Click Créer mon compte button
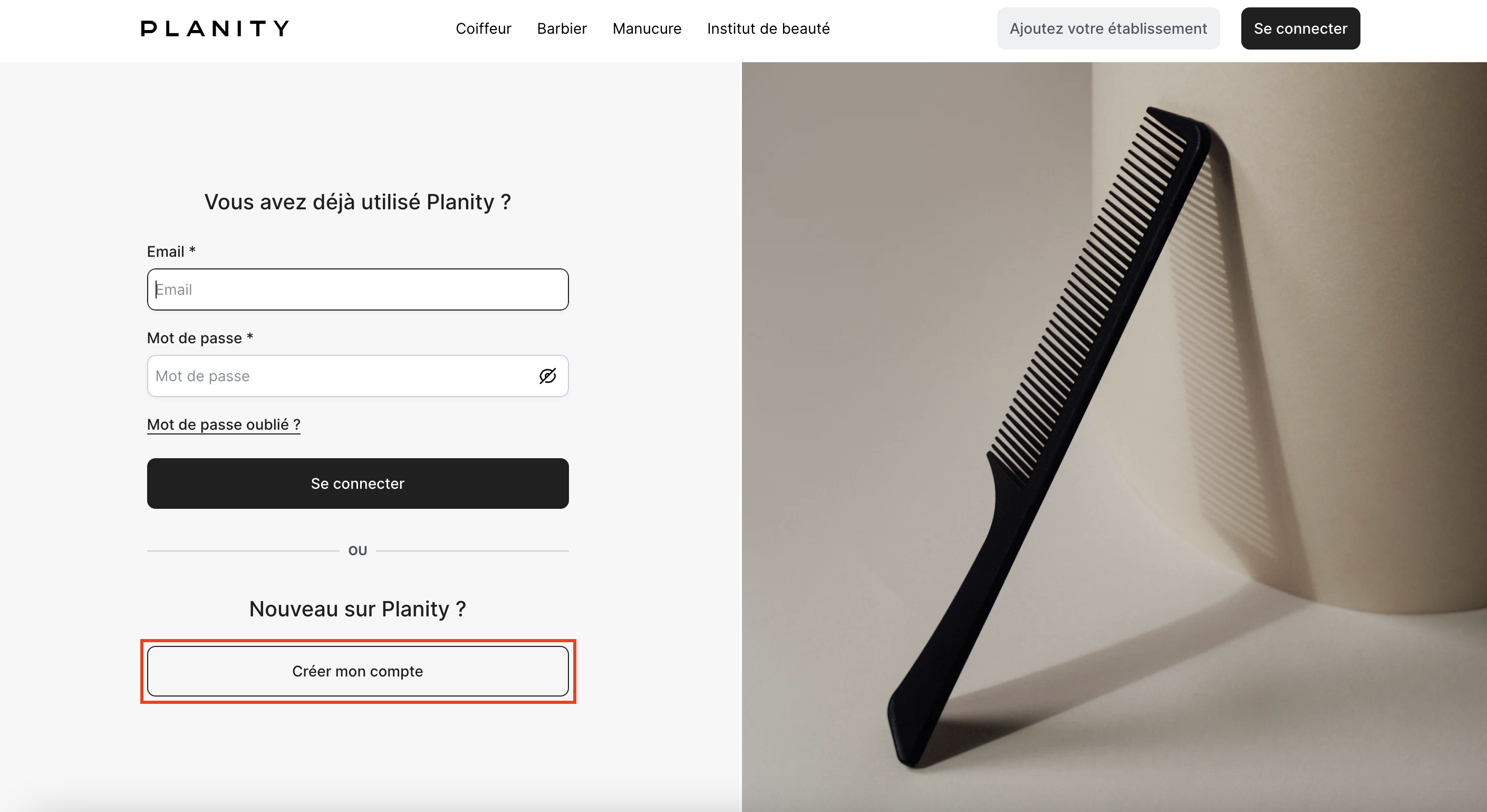 click(358, 671)
